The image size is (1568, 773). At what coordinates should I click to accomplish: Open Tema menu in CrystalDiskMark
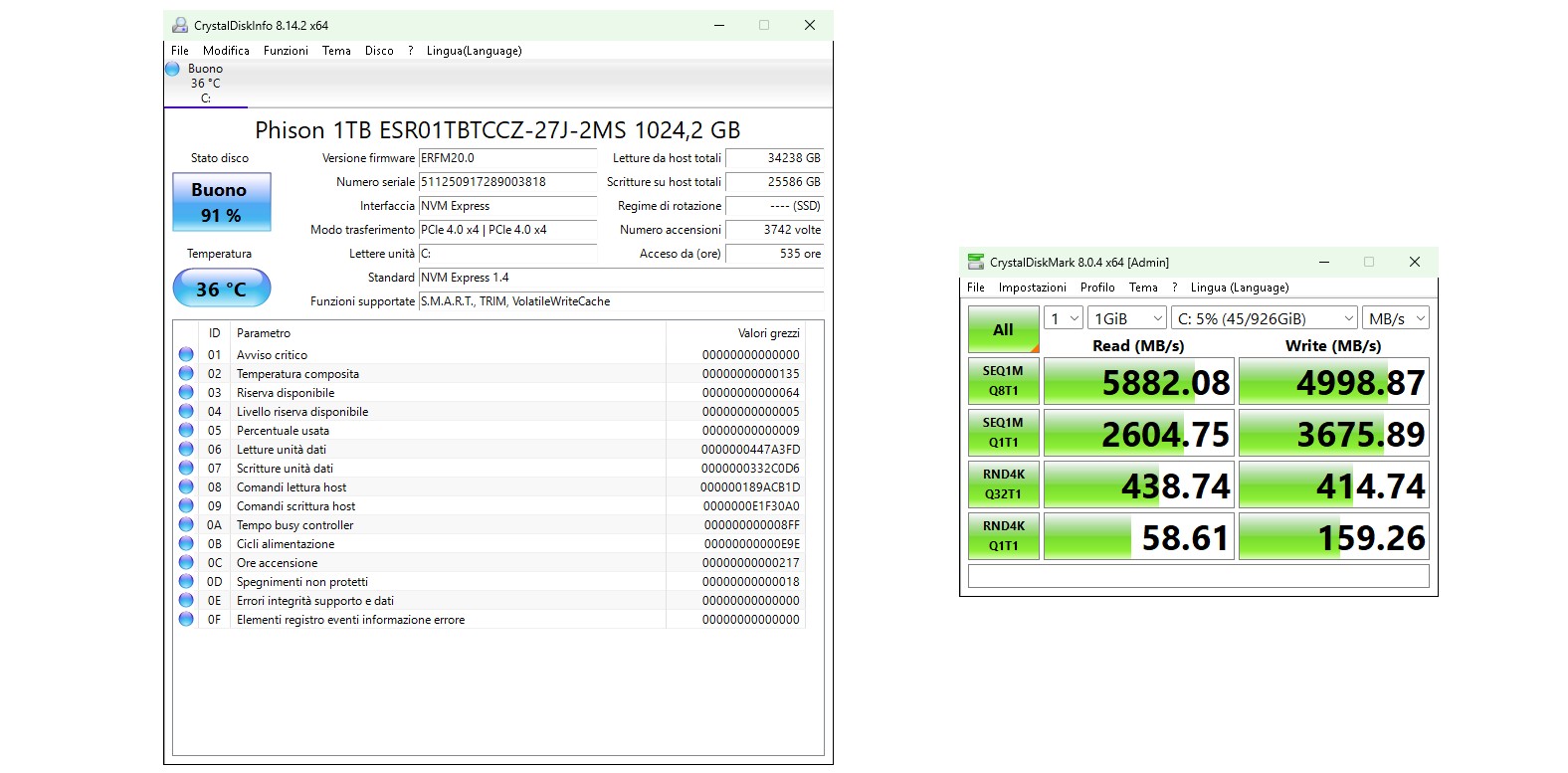pyautogui.click(x=1143, y=288)
